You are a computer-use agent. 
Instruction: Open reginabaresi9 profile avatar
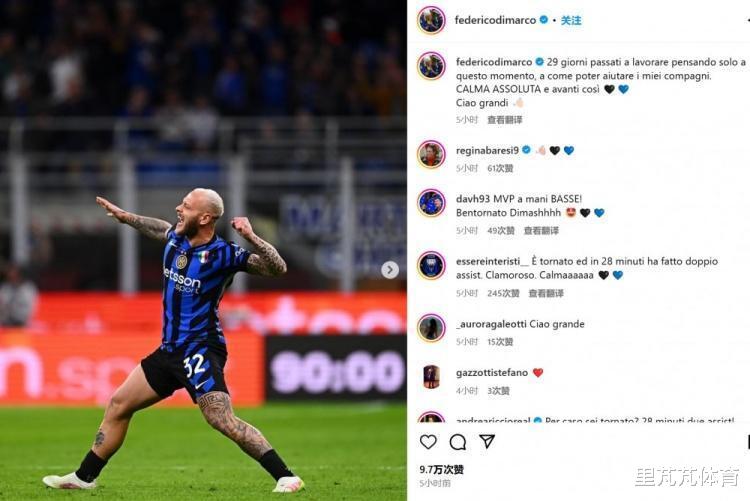click(x=431, y=155)
